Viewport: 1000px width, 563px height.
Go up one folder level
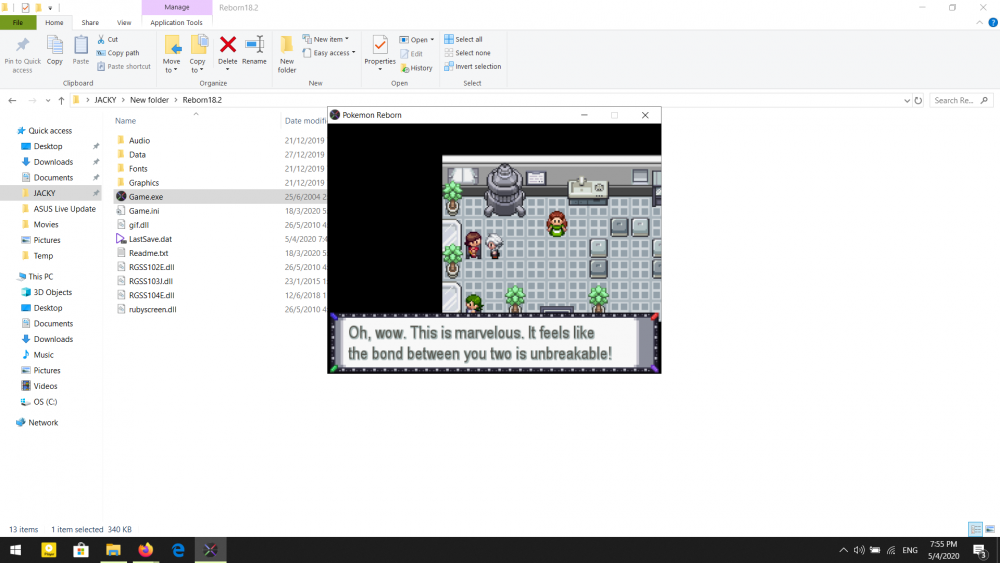(x=61, y=100)
